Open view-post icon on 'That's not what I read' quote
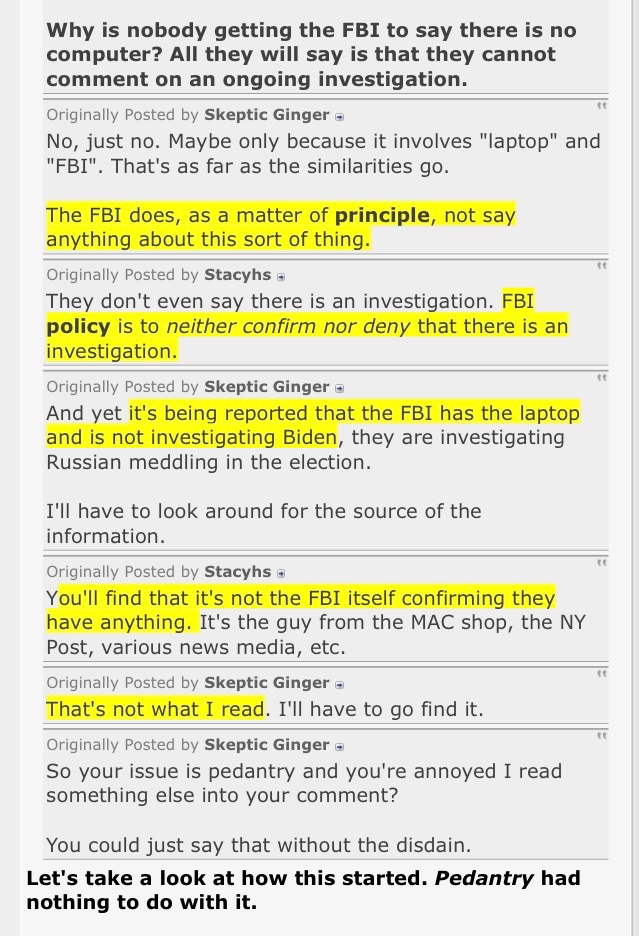The width and height of the screenshot is (639, 936). 340,684
